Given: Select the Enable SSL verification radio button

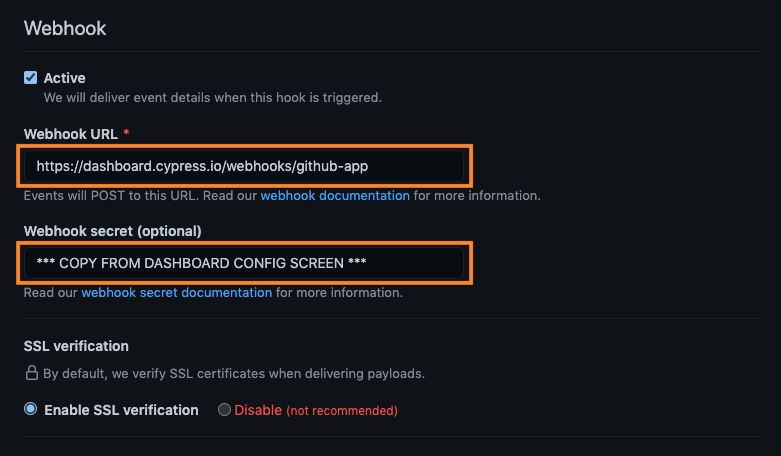Looking at the screenshot, I should (x=31, y=410).
